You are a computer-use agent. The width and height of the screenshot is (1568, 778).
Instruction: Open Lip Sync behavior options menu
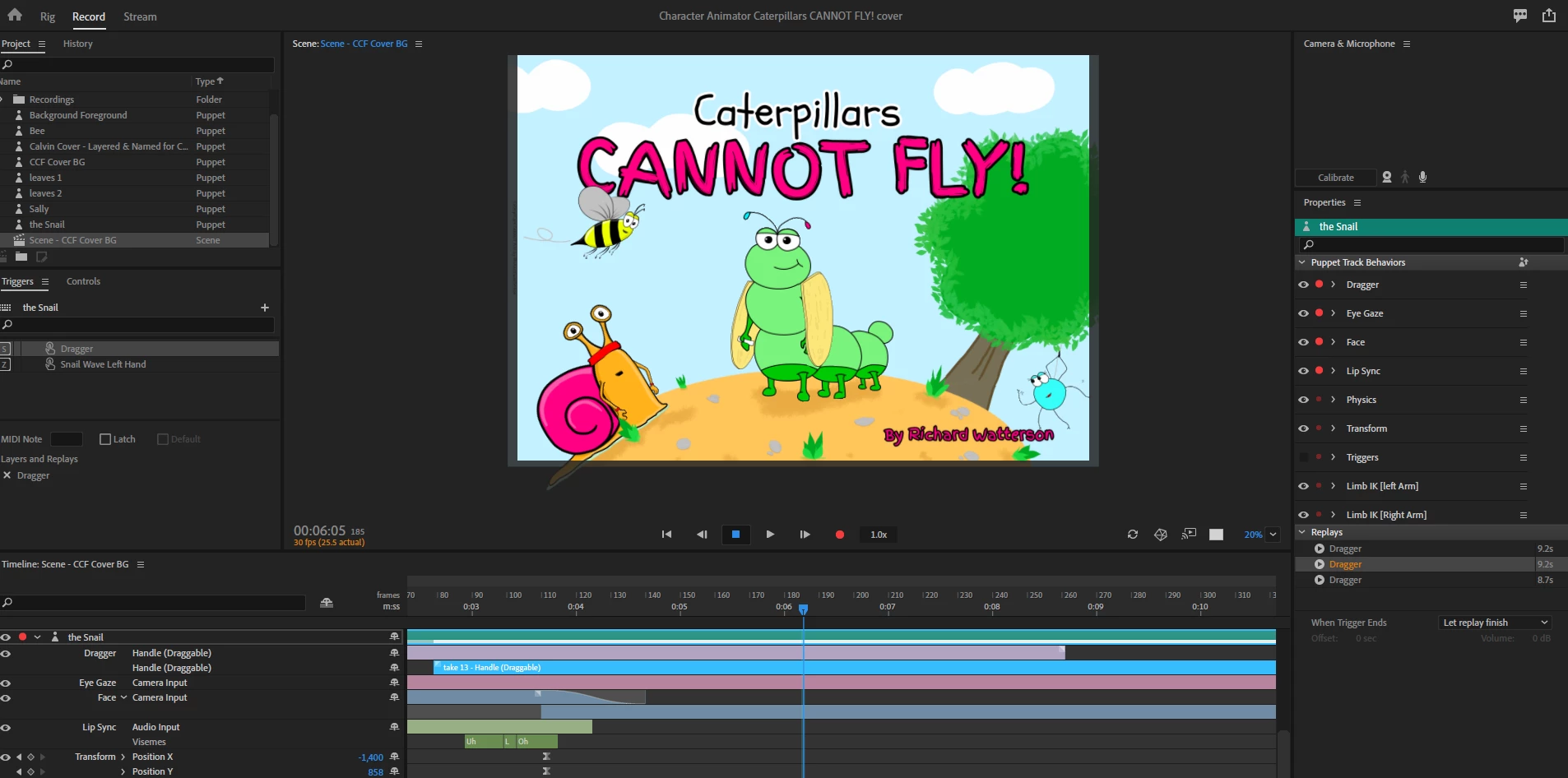tap(1524, 371)
